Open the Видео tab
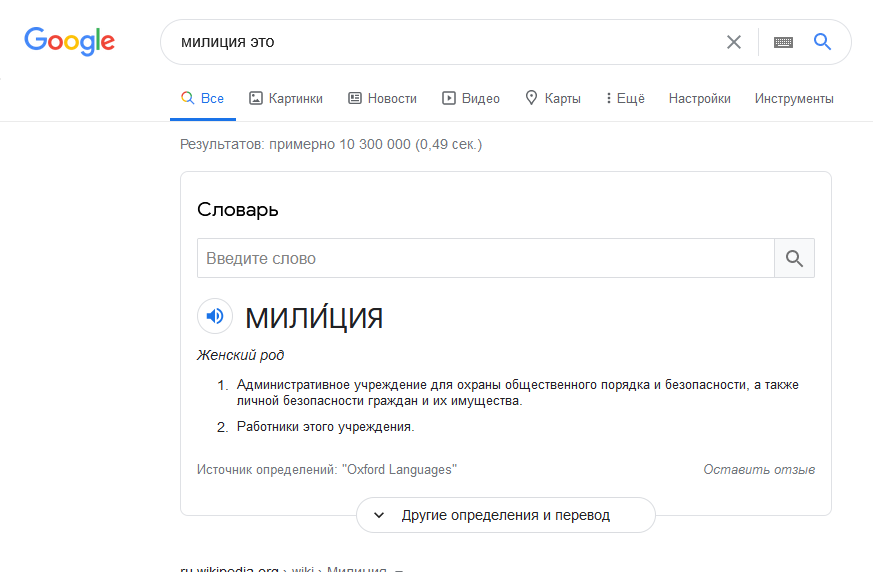 click(x=471, y=98)
